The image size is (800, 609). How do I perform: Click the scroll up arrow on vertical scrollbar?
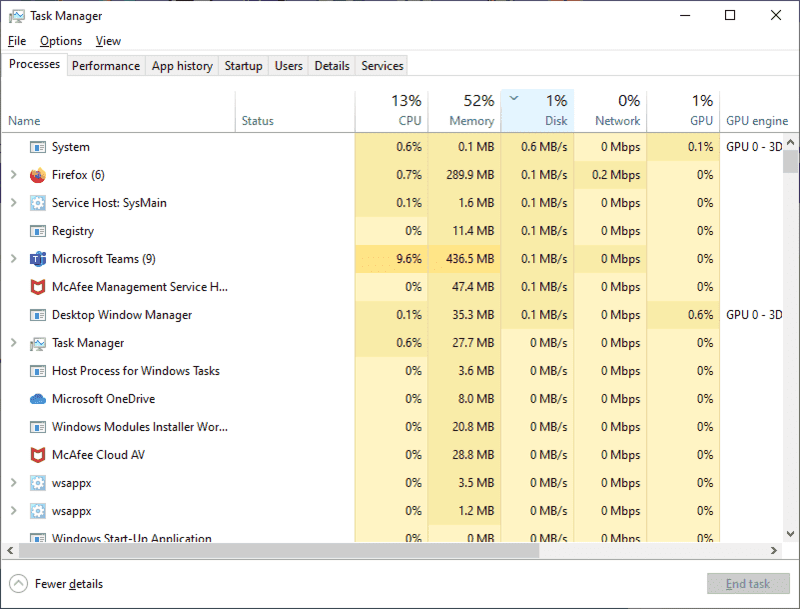coord(790,142)
